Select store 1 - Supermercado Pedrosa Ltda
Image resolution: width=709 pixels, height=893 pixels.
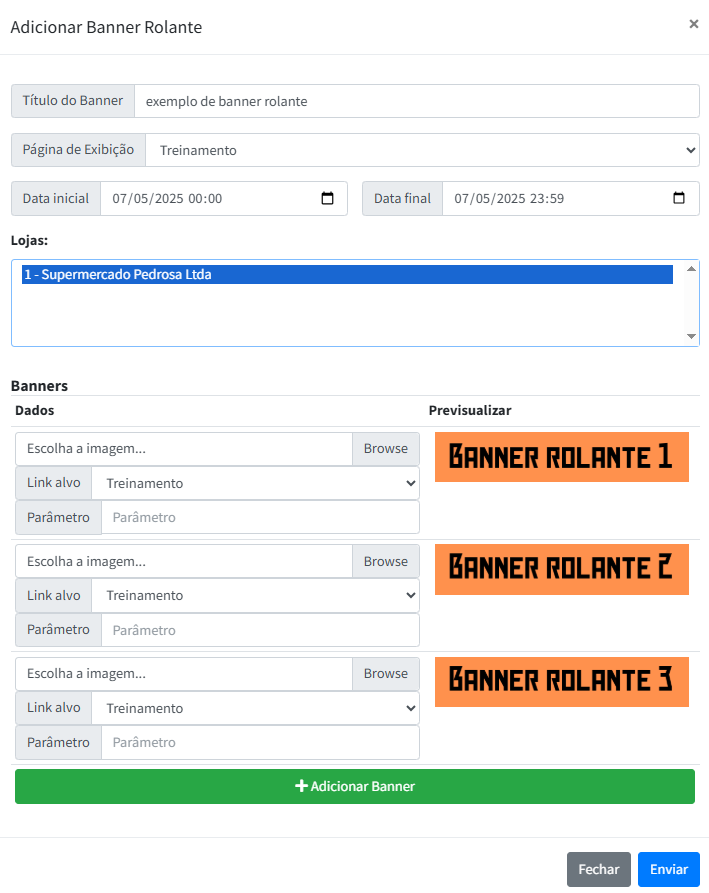[346, 274]
